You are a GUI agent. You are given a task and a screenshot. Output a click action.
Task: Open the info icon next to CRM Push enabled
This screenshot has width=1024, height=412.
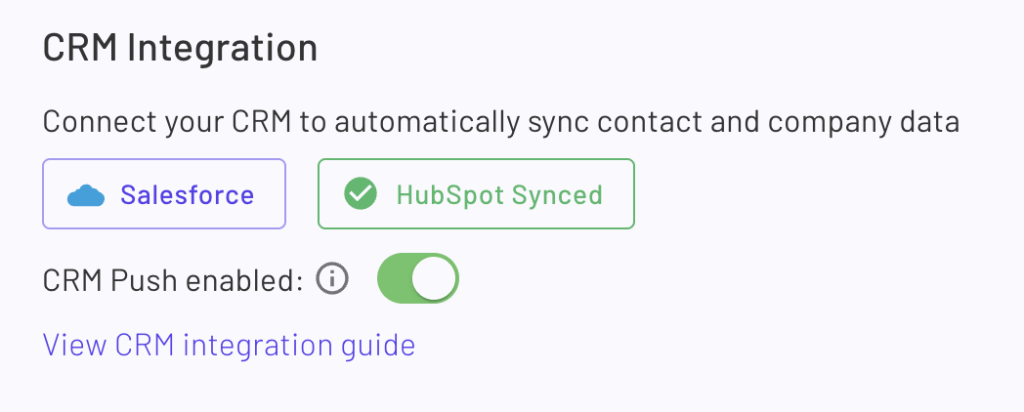332,279
